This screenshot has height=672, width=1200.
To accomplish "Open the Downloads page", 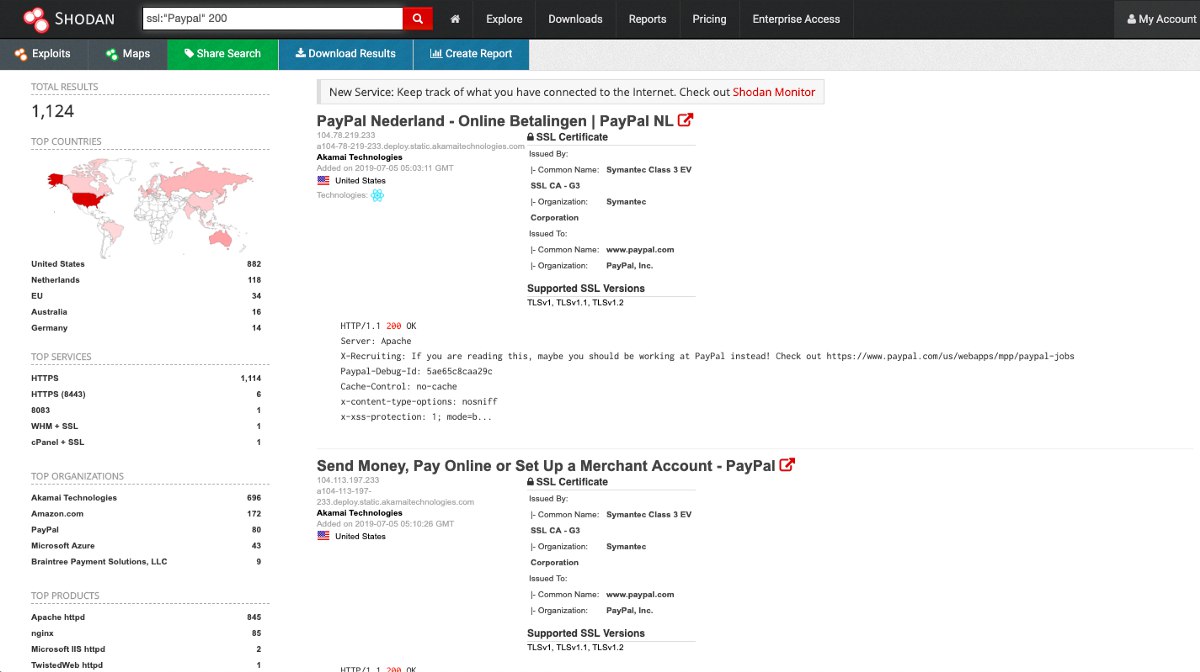I will coord(575,19).
